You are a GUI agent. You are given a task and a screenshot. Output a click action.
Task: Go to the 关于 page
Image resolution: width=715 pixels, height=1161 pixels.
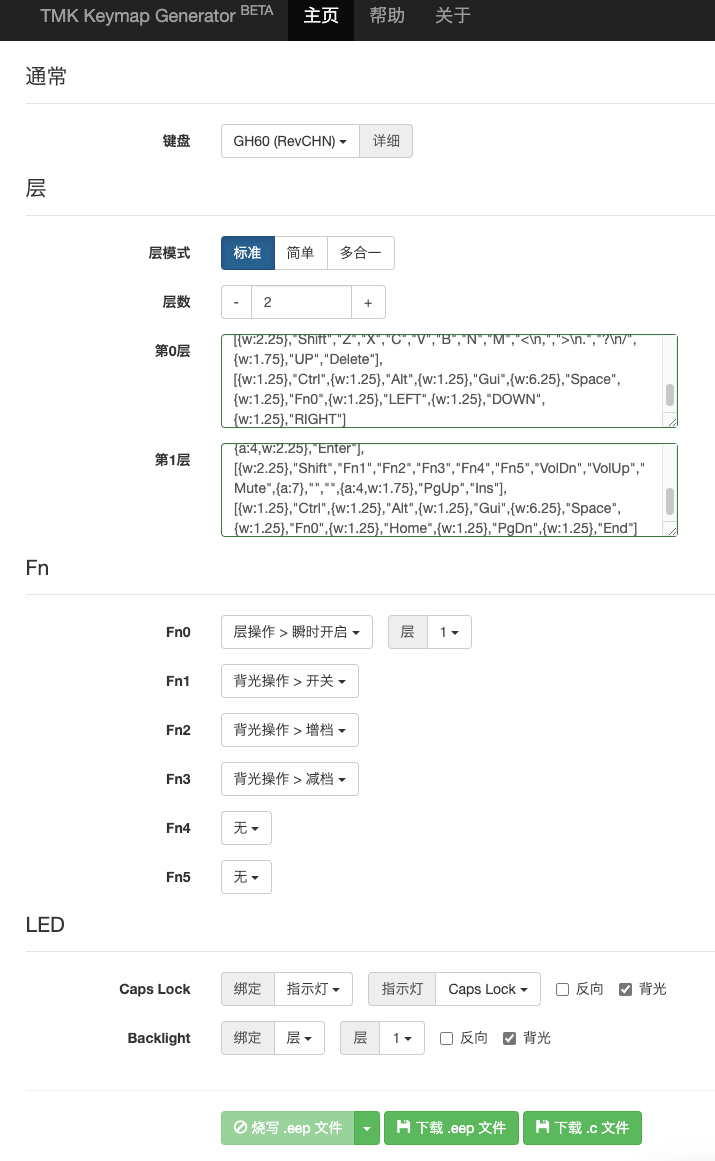pos(453,16)
